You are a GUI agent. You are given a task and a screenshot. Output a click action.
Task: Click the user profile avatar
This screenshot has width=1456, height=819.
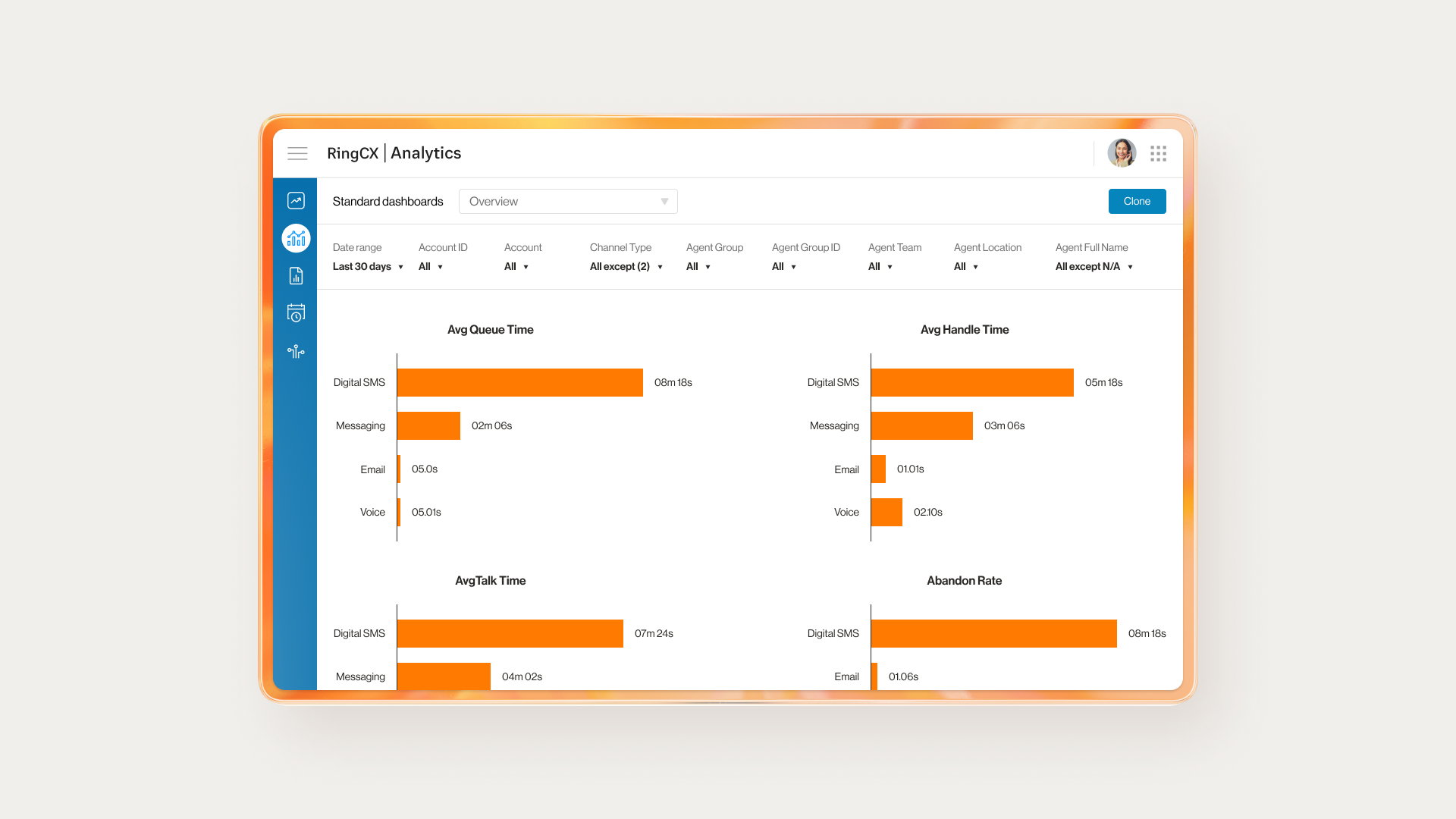pyautogui.click(x=1121, y=153)
